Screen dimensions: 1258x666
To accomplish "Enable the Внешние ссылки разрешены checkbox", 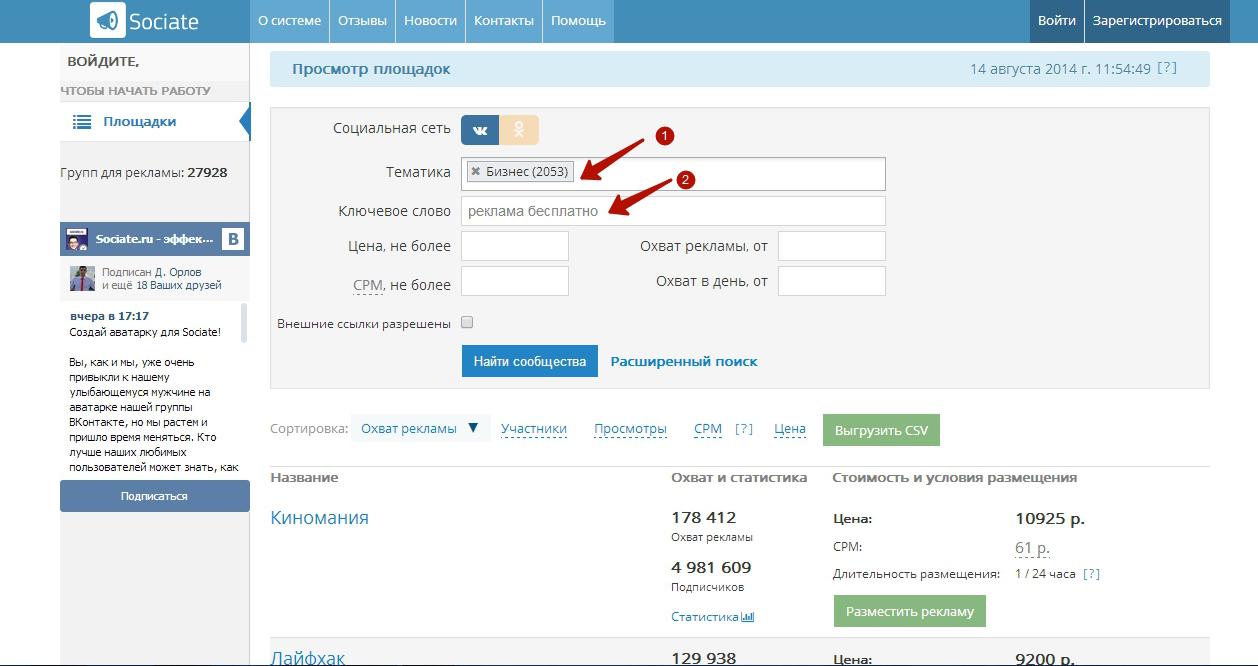I will point(467,323).
